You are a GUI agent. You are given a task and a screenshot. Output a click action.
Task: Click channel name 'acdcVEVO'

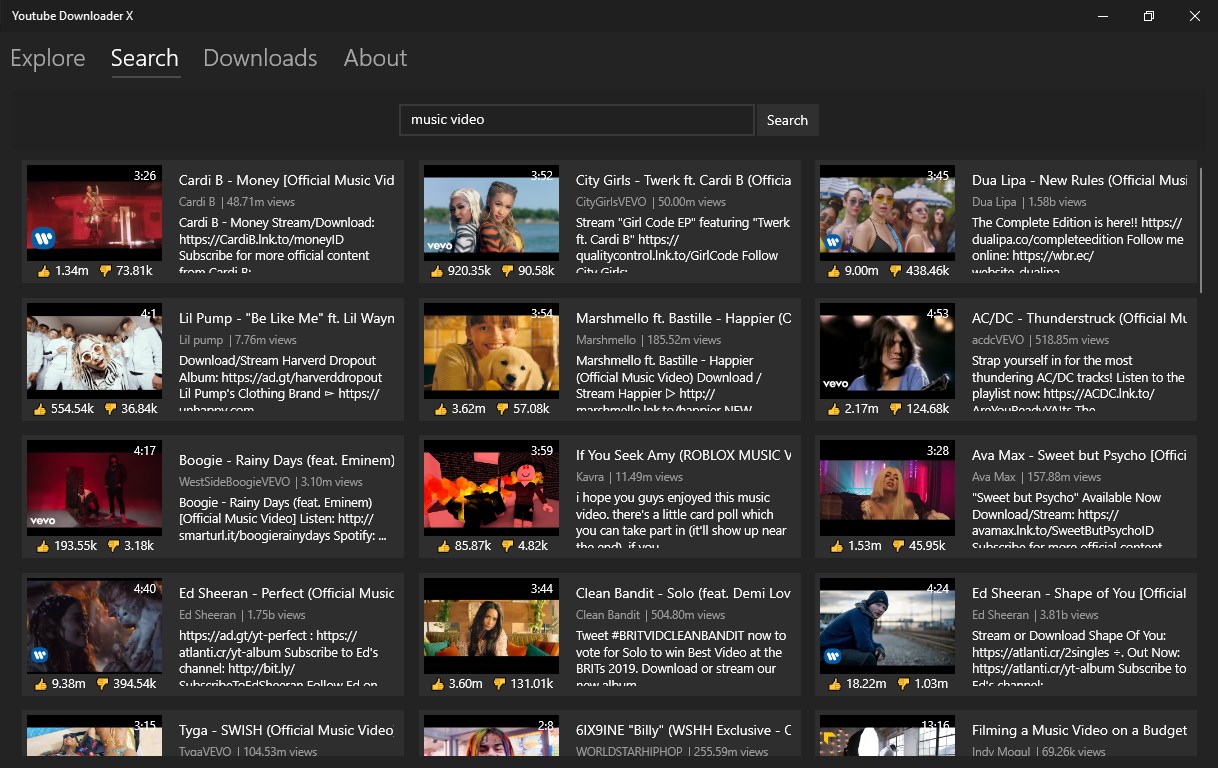(998, 340)
